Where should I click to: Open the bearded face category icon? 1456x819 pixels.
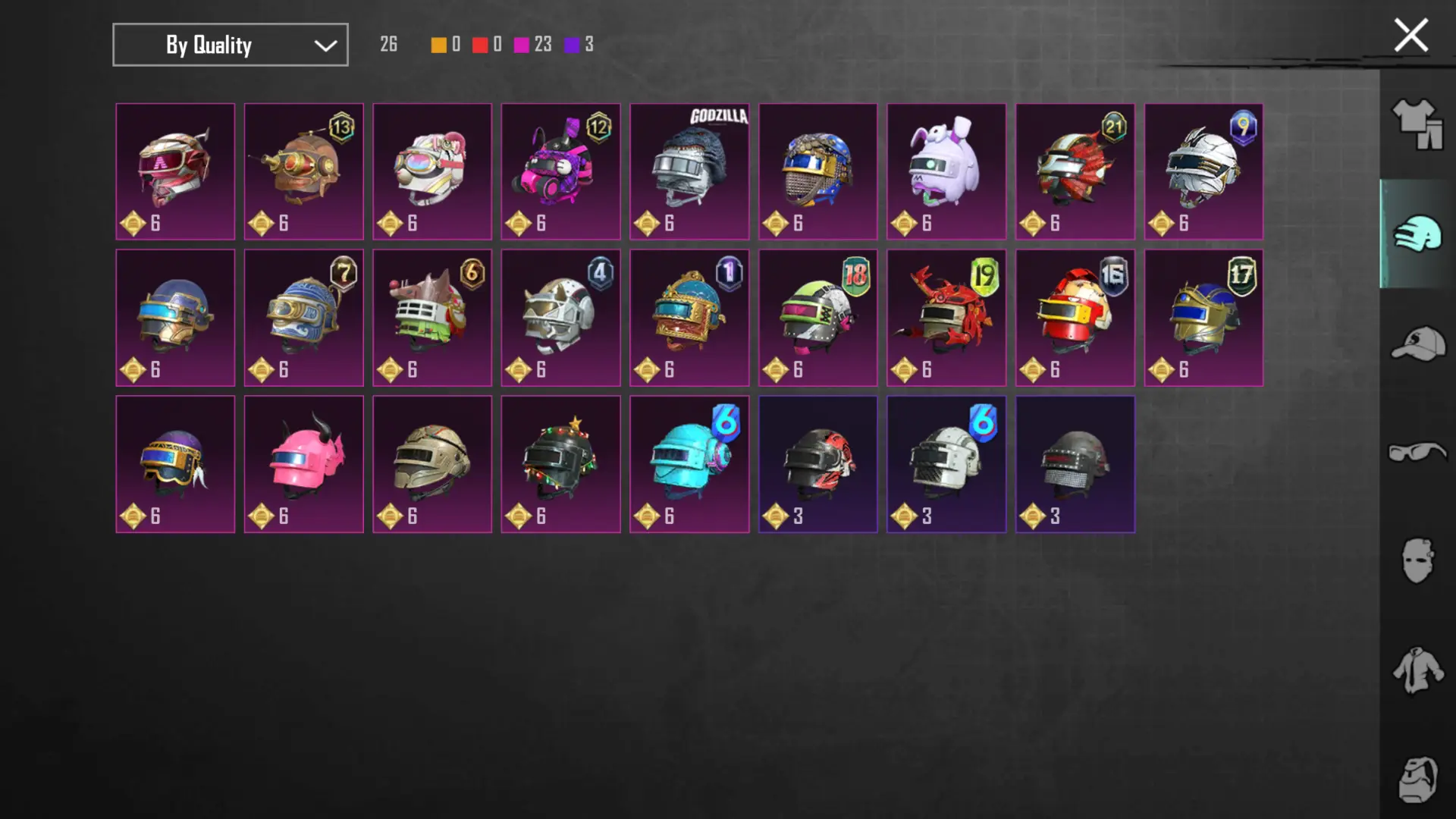(1417, 780)
